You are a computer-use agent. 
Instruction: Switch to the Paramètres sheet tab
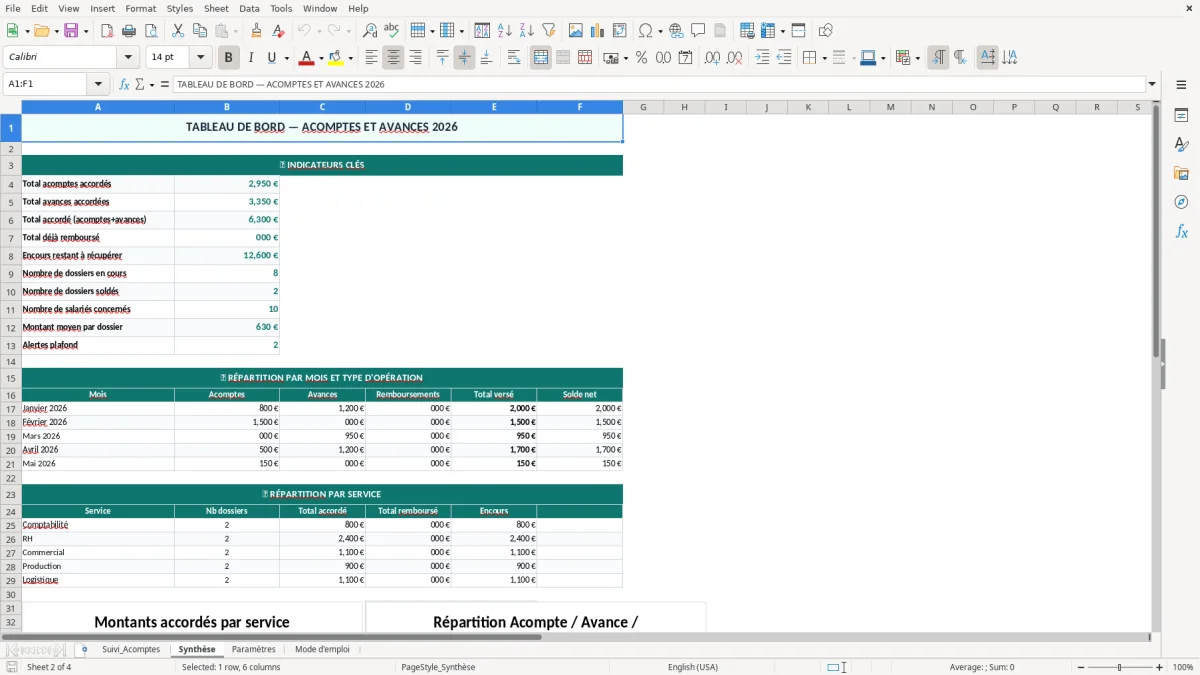pyautogui.click(x=253, y=649)
